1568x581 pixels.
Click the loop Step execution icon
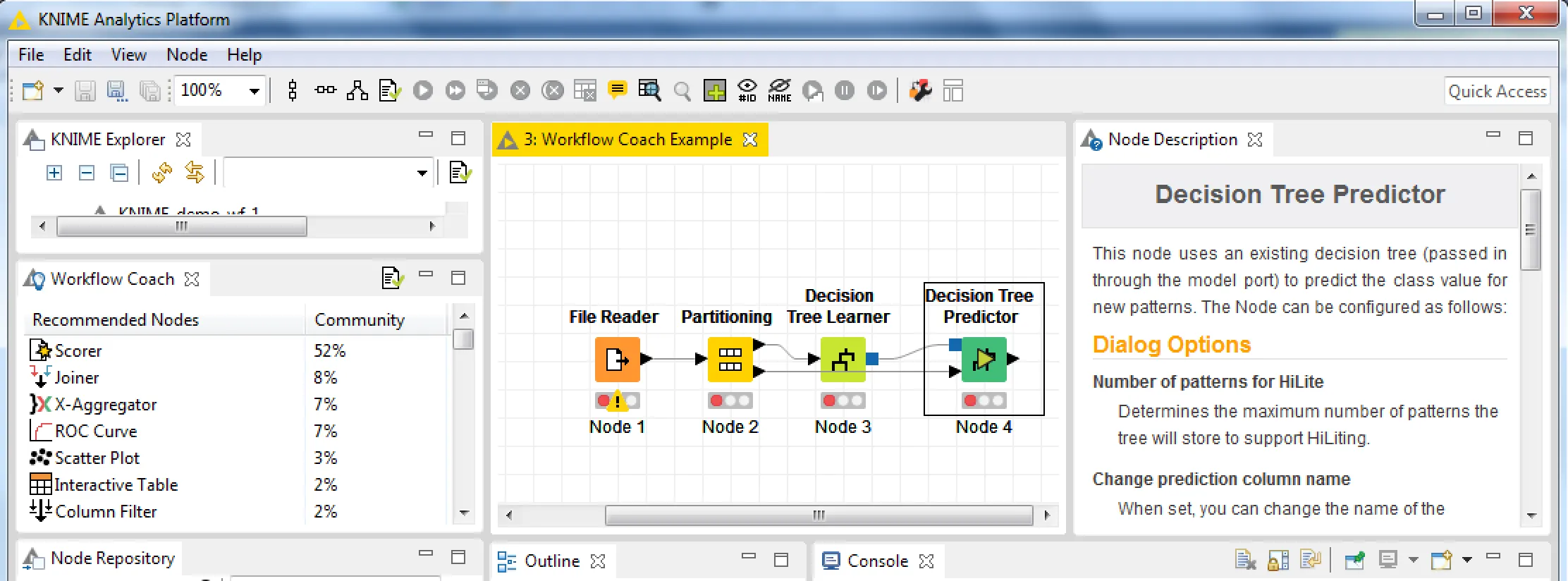pos(812,90)
